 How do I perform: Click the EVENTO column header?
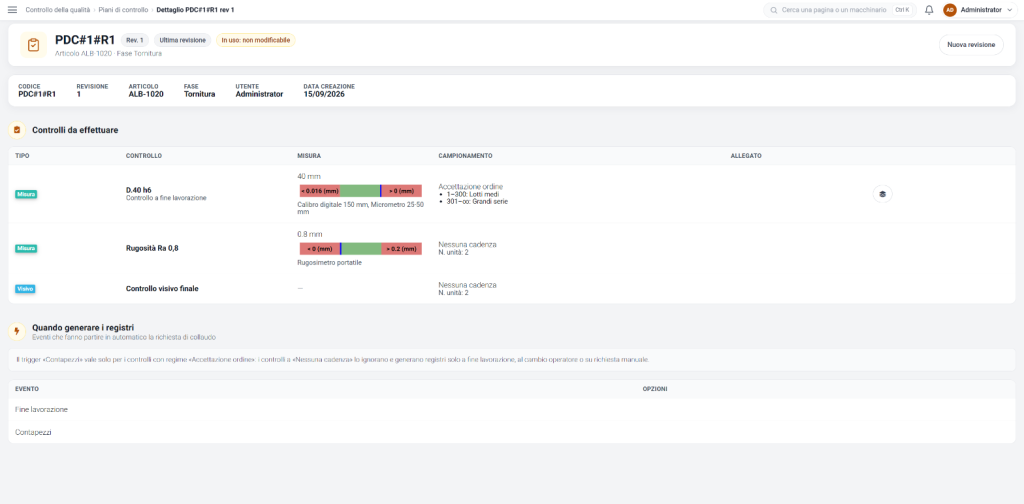point(27,388)
